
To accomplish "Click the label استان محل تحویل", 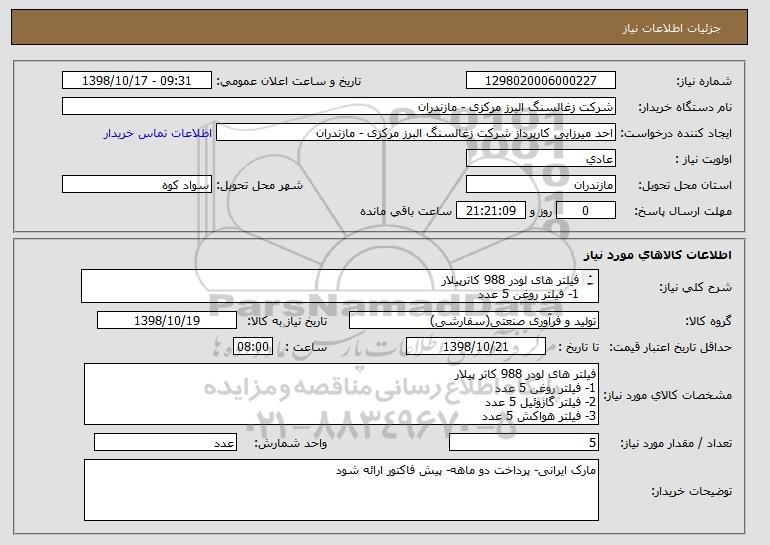I will (x=685, y=185).
